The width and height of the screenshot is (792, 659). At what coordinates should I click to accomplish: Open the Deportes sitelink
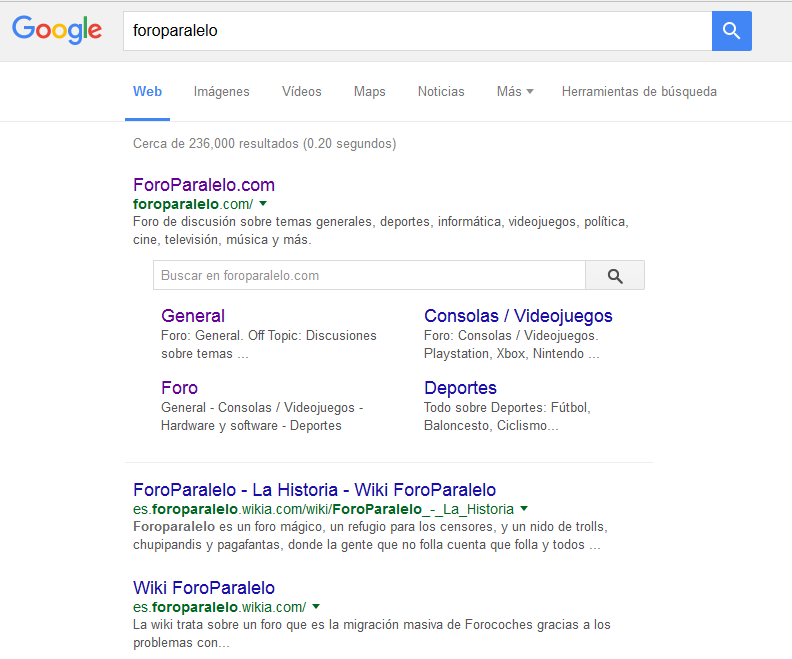tap(460, 388)
